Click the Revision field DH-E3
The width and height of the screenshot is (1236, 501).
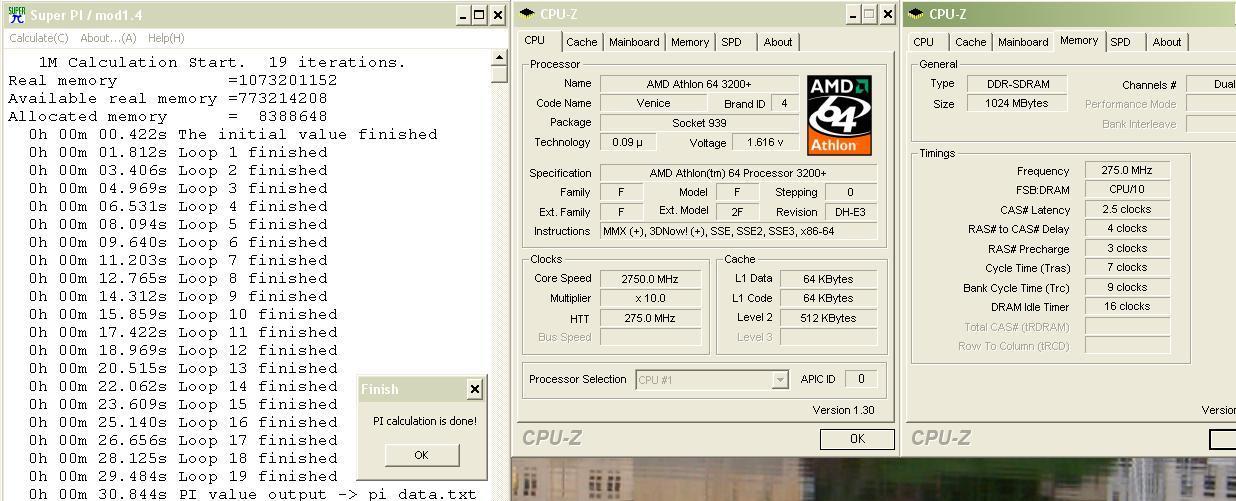click(851, 212)
